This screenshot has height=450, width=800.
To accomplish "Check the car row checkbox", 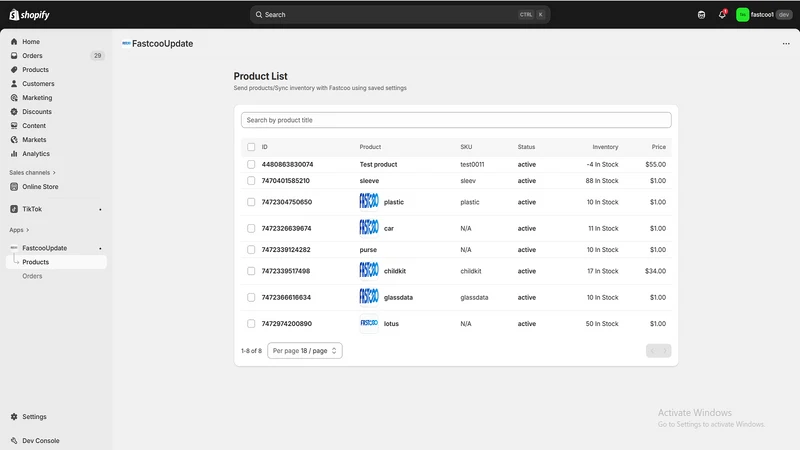I will click(x=251, y=229).
